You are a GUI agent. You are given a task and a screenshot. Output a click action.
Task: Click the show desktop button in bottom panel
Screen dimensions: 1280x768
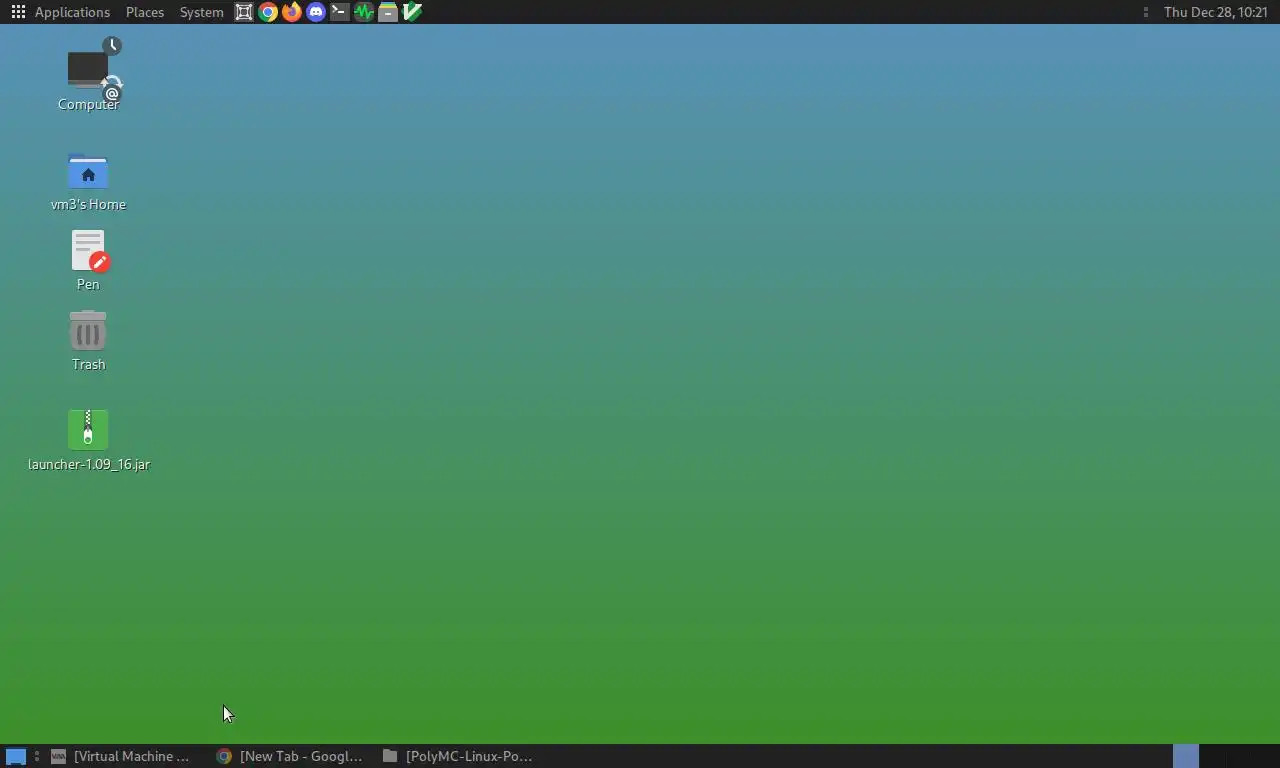tap(16, 756)
